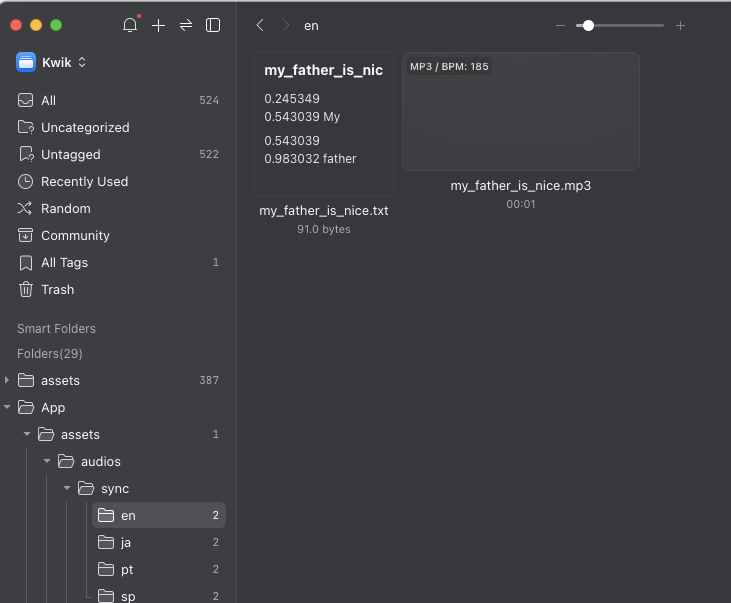This screenshot has height=603, width=731.
Task: Click the Kwik library icon
Action: point(26,62)
